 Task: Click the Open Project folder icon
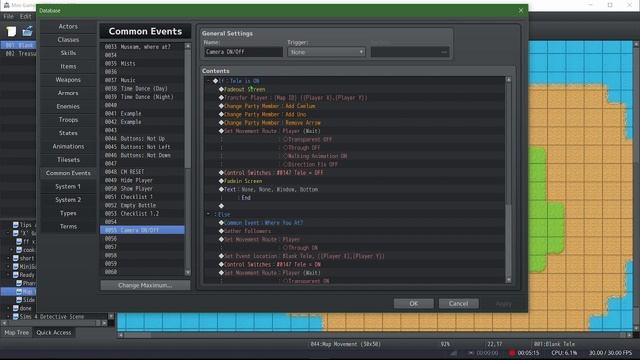pyautogui.click(x=27, y=31)
